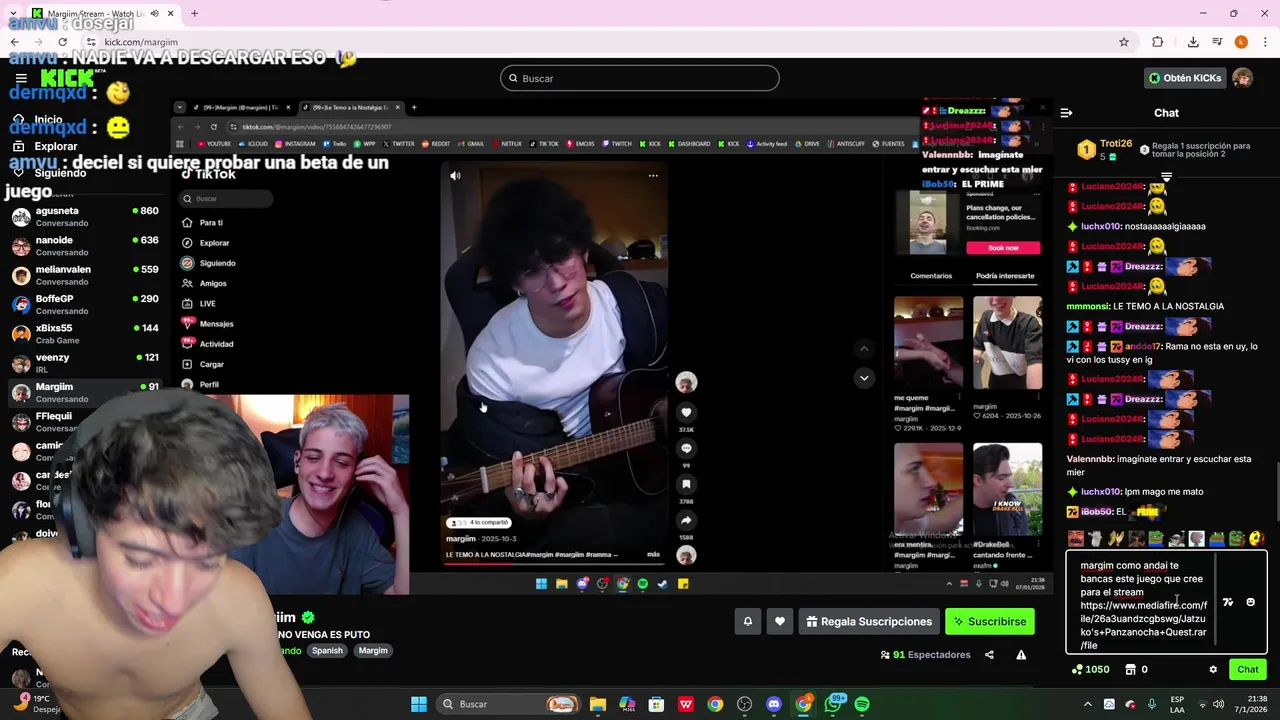Open agusneta's channel in the sidebar
The image size is (1280, 720).
85,216
